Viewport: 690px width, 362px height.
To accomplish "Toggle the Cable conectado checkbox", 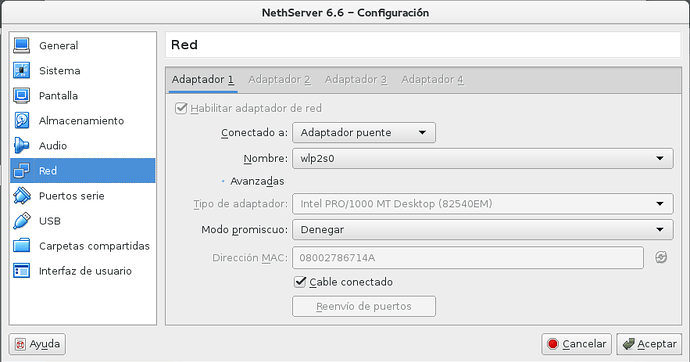I will tap(300, 282).
